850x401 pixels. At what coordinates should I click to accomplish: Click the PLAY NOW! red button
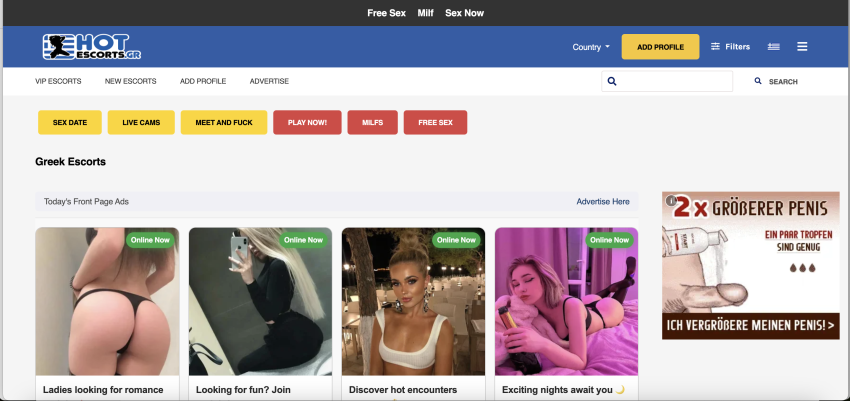tap(307, 122)
